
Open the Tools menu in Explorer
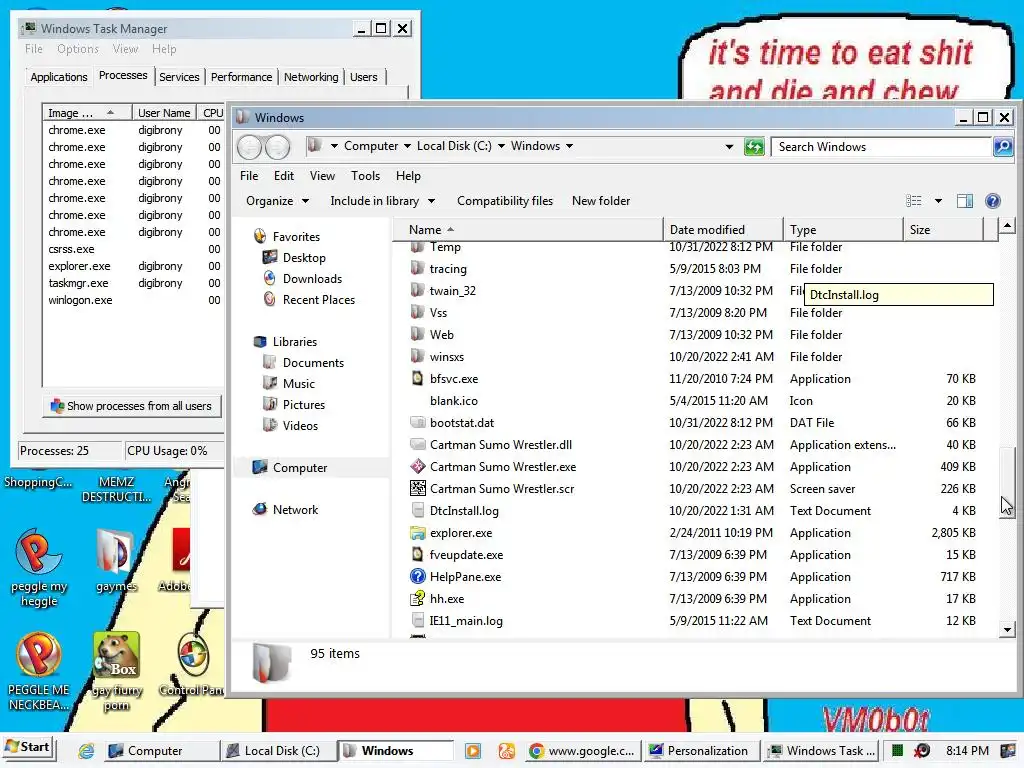(365, 176)
